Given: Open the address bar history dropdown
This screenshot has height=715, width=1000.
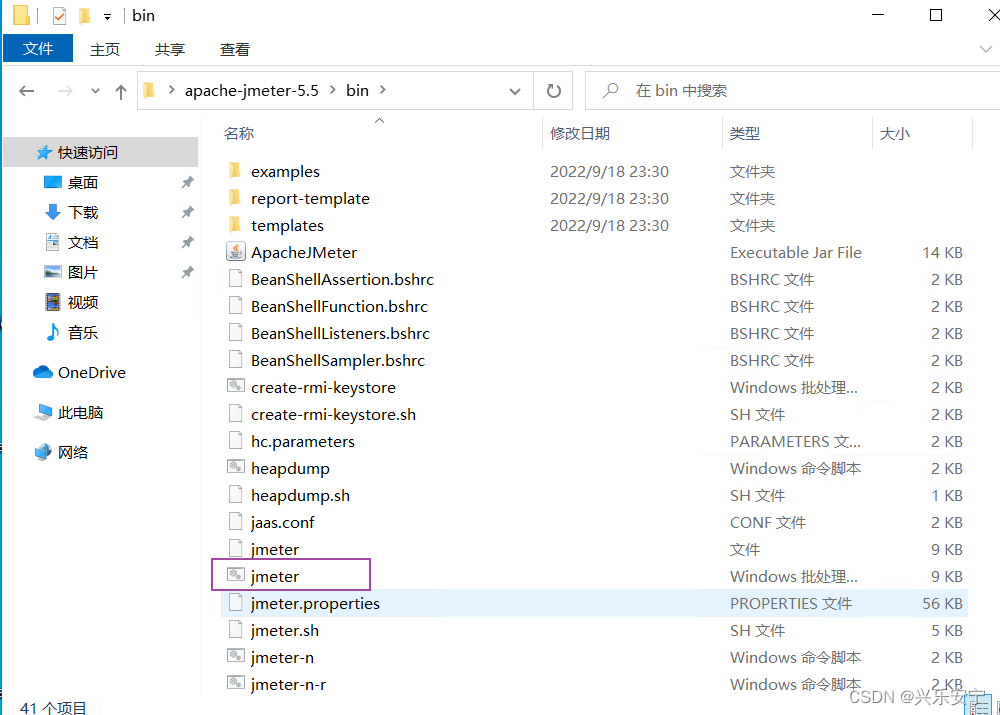Looking at the screenshot, I should (x=515, y=91).
